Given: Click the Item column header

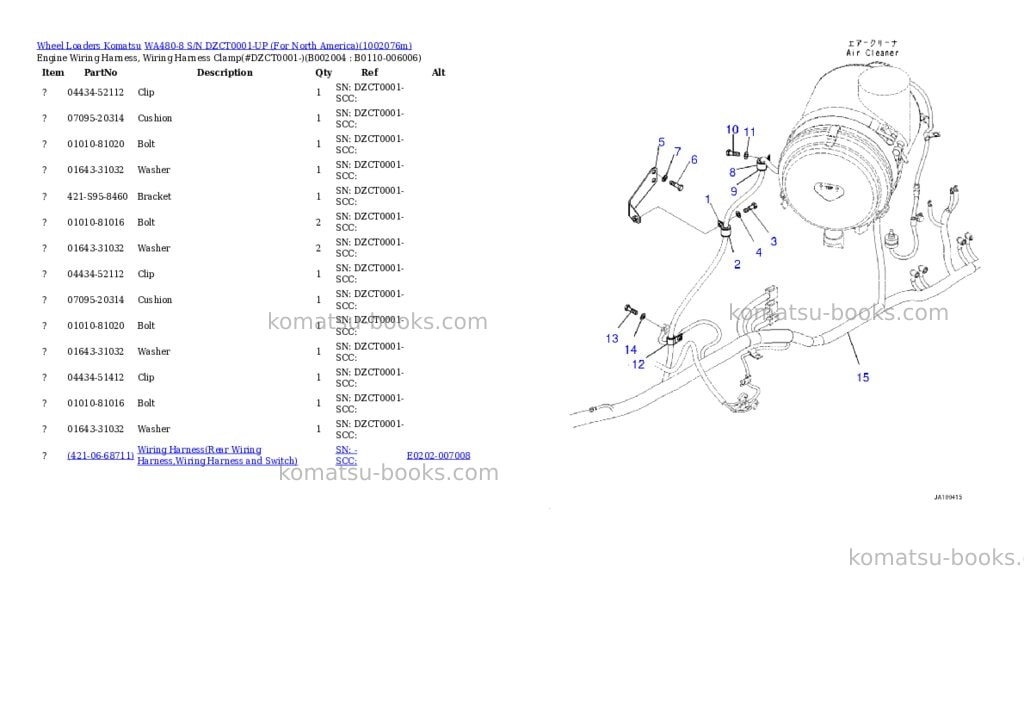Looking at the screenshot, I should 53,72.
